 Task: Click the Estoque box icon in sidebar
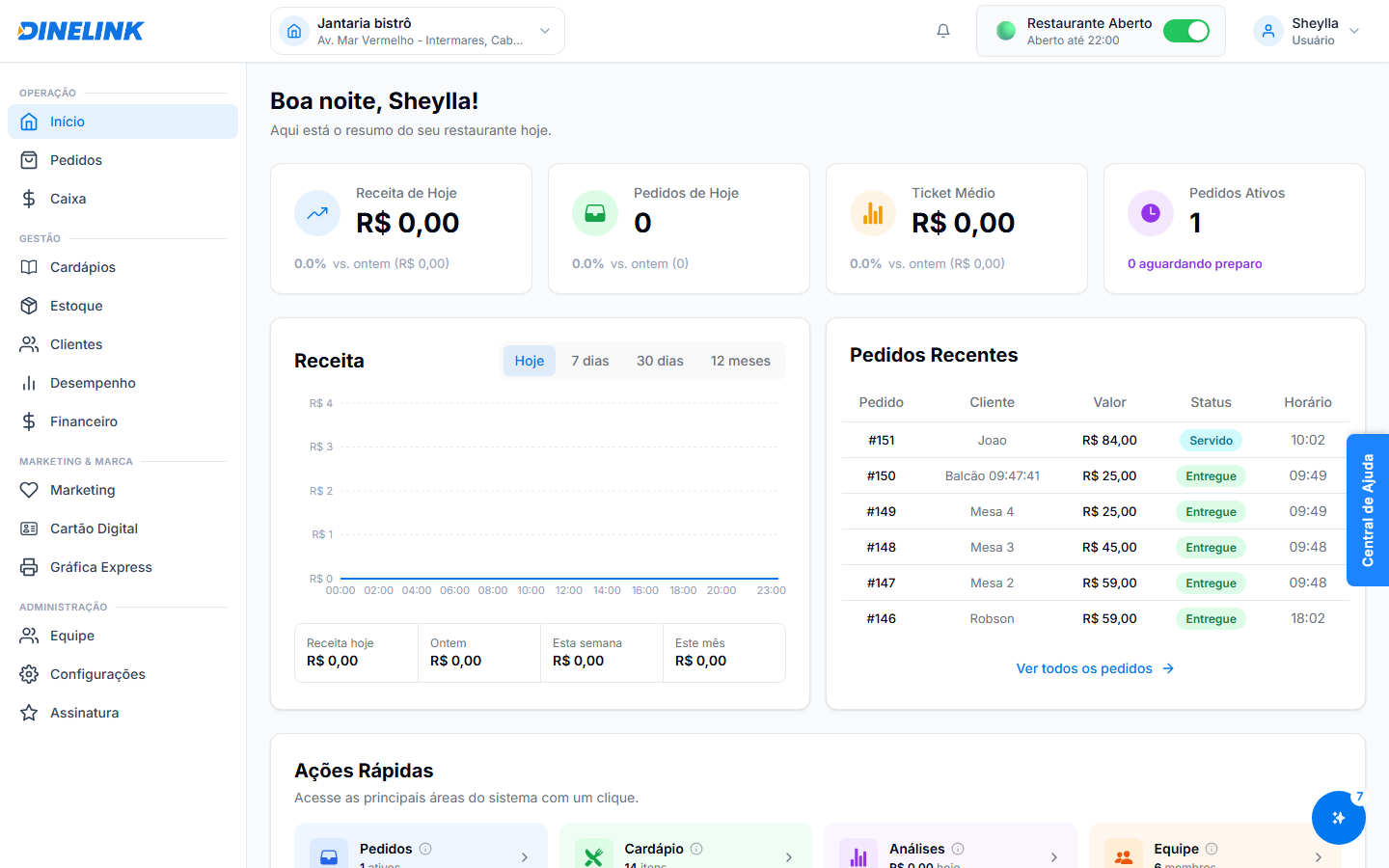click(29, 306)
